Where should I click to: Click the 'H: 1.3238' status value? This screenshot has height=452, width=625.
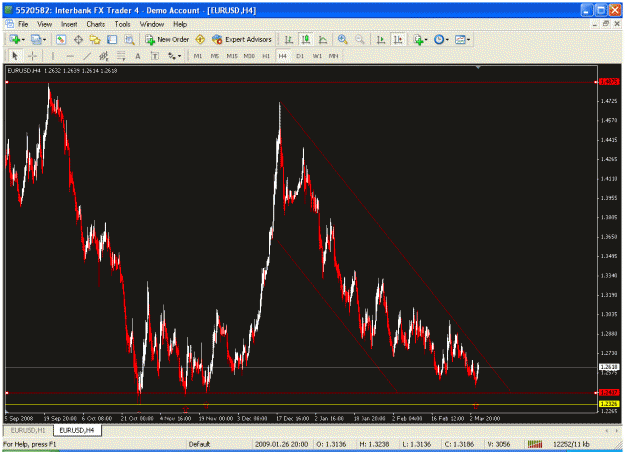374,444
